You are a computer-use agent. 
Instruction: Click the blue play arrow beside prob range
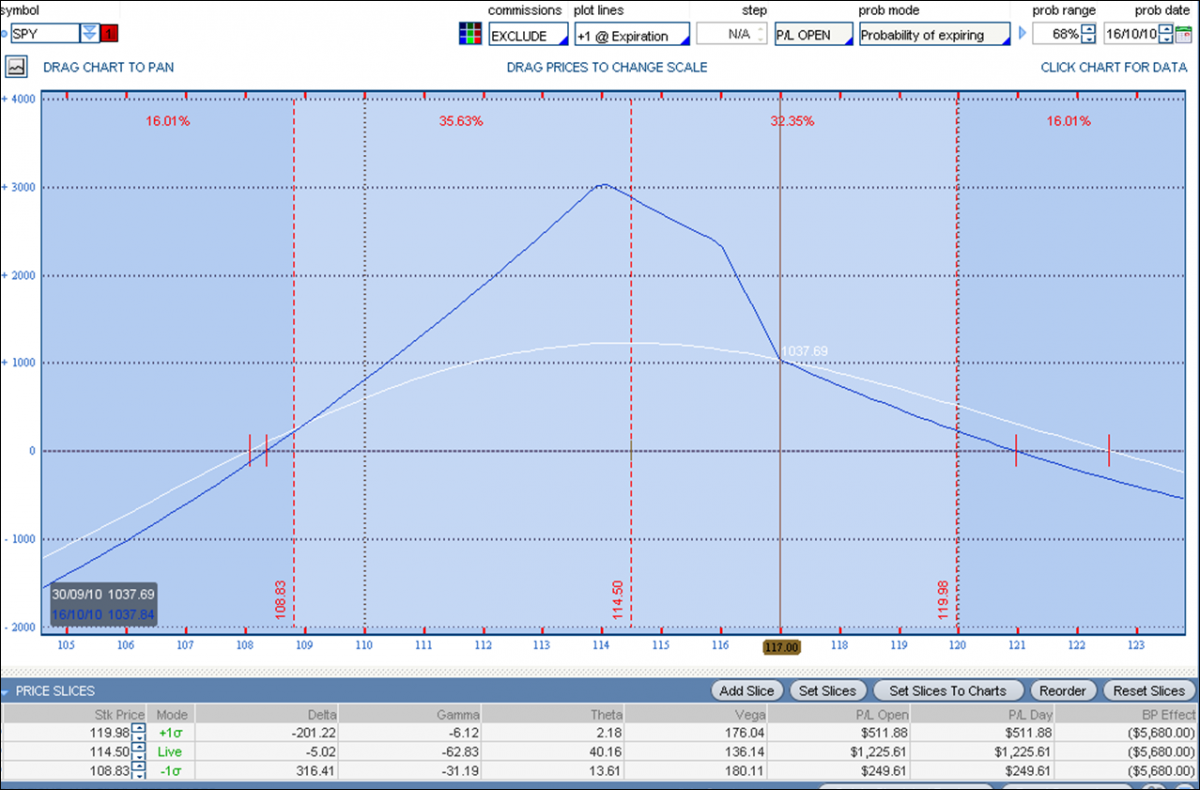(1022, 34)
